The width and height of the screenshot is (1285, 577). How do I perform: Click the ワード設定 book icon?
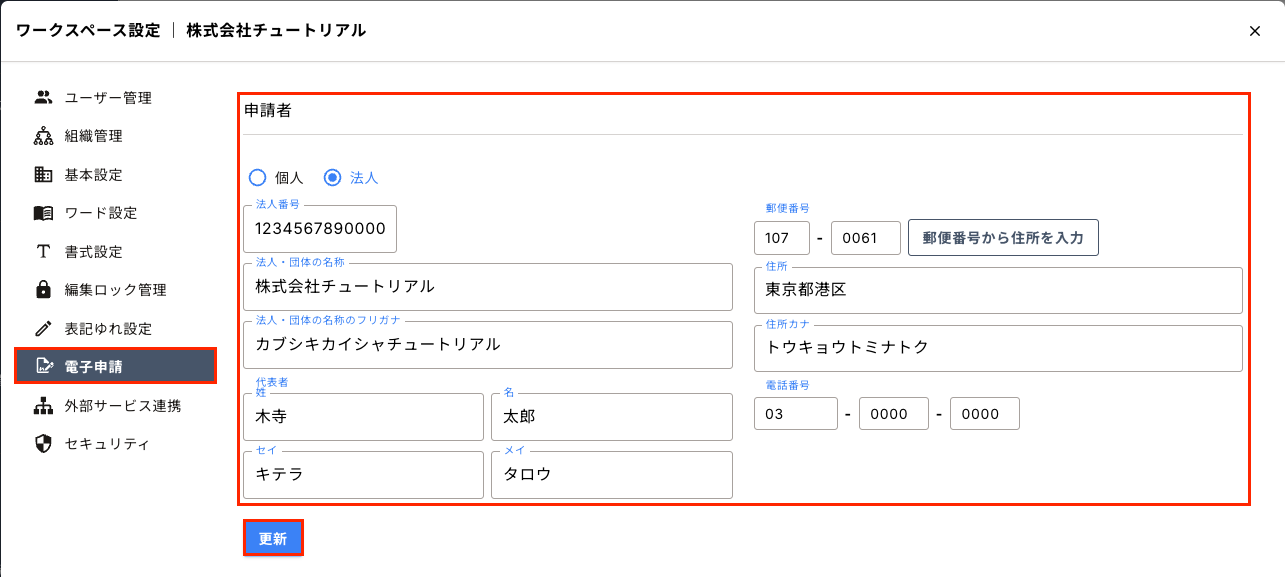pyautogui.click(x=43, y=213)
